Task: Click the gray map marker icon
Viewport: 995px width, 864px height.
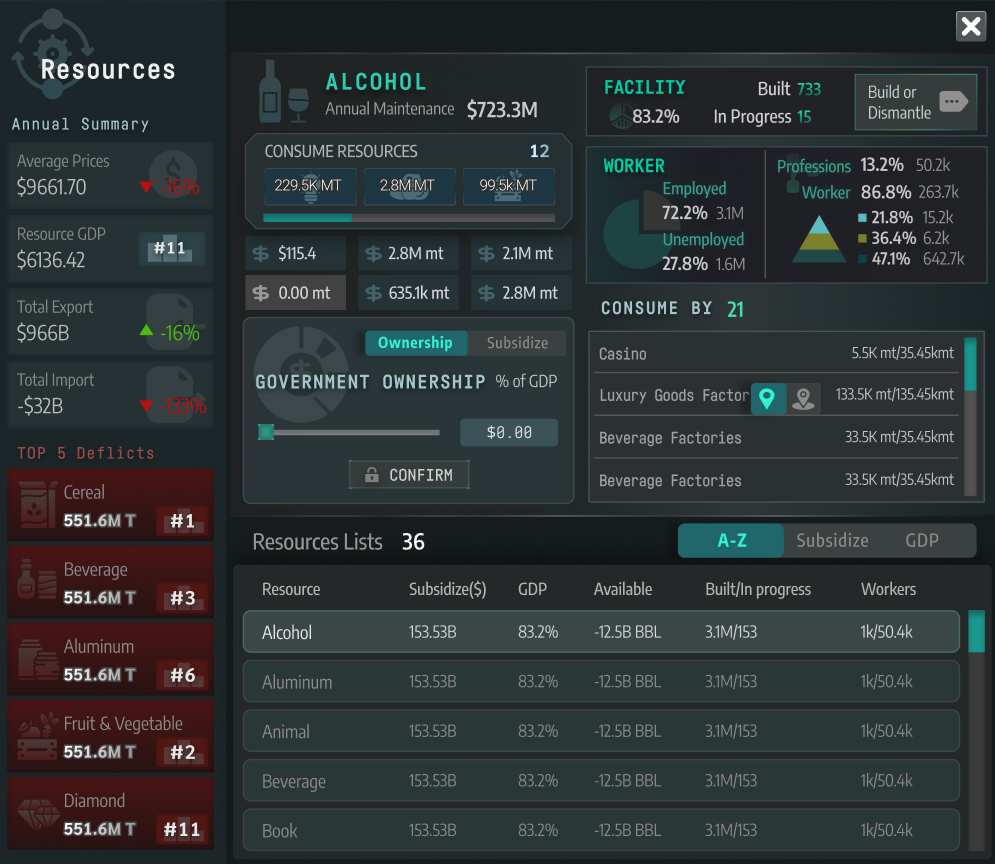Action: click(x=802, y=398)
